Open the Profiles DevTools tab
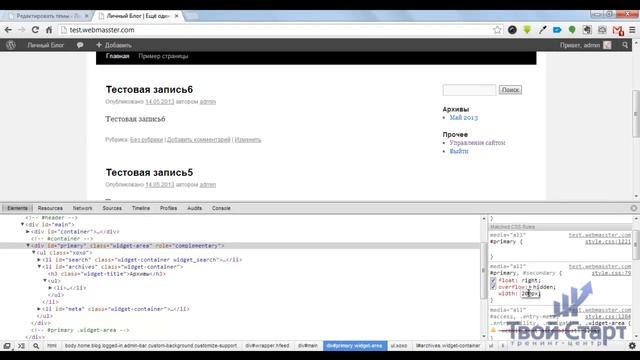The width and height of the screenshot is (640, 360). 169,208
